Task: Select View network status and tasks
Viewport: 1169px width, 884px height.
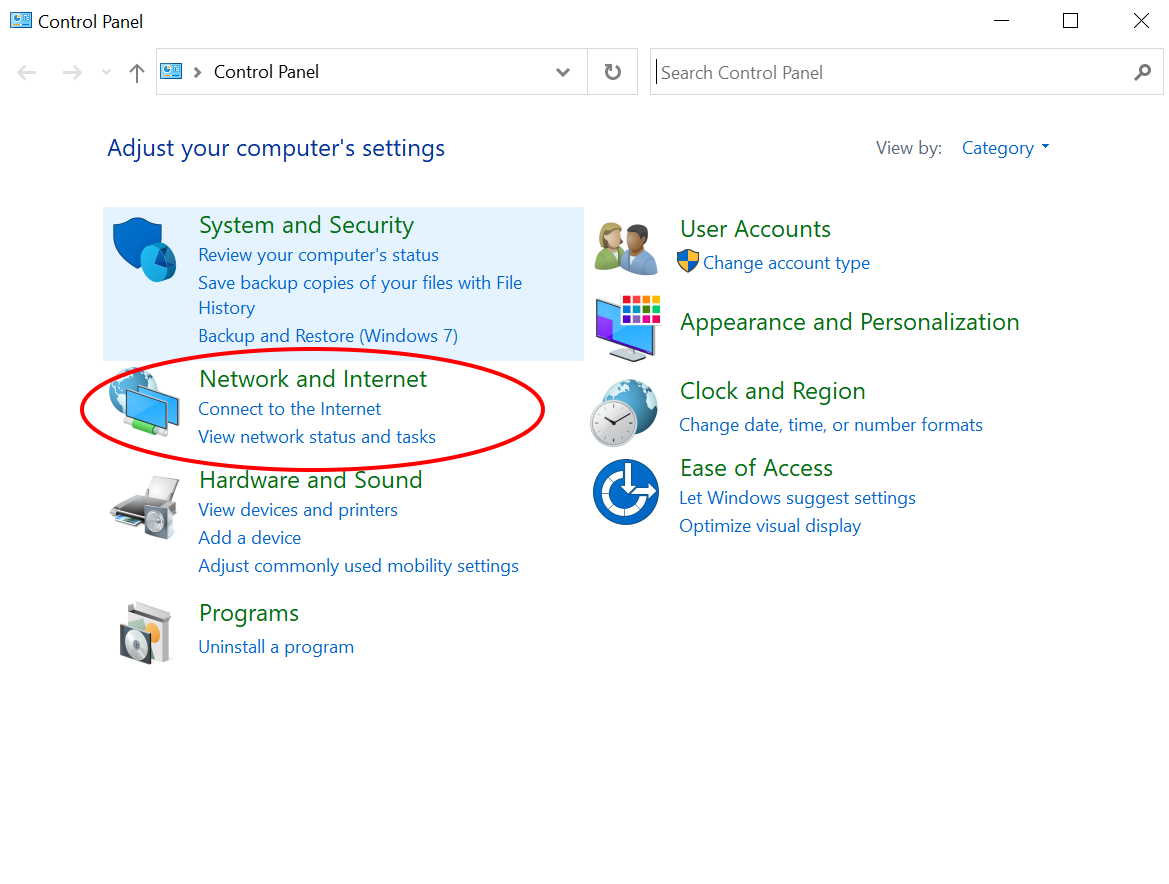Action: click(x=317, y=437)
